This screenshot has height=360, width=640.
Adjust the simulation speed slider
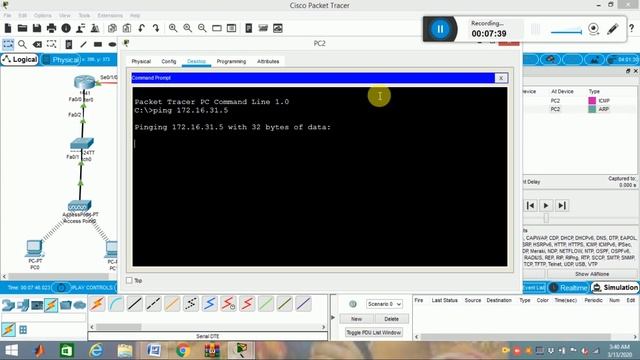pyautogui.click(x=546, y=219)
